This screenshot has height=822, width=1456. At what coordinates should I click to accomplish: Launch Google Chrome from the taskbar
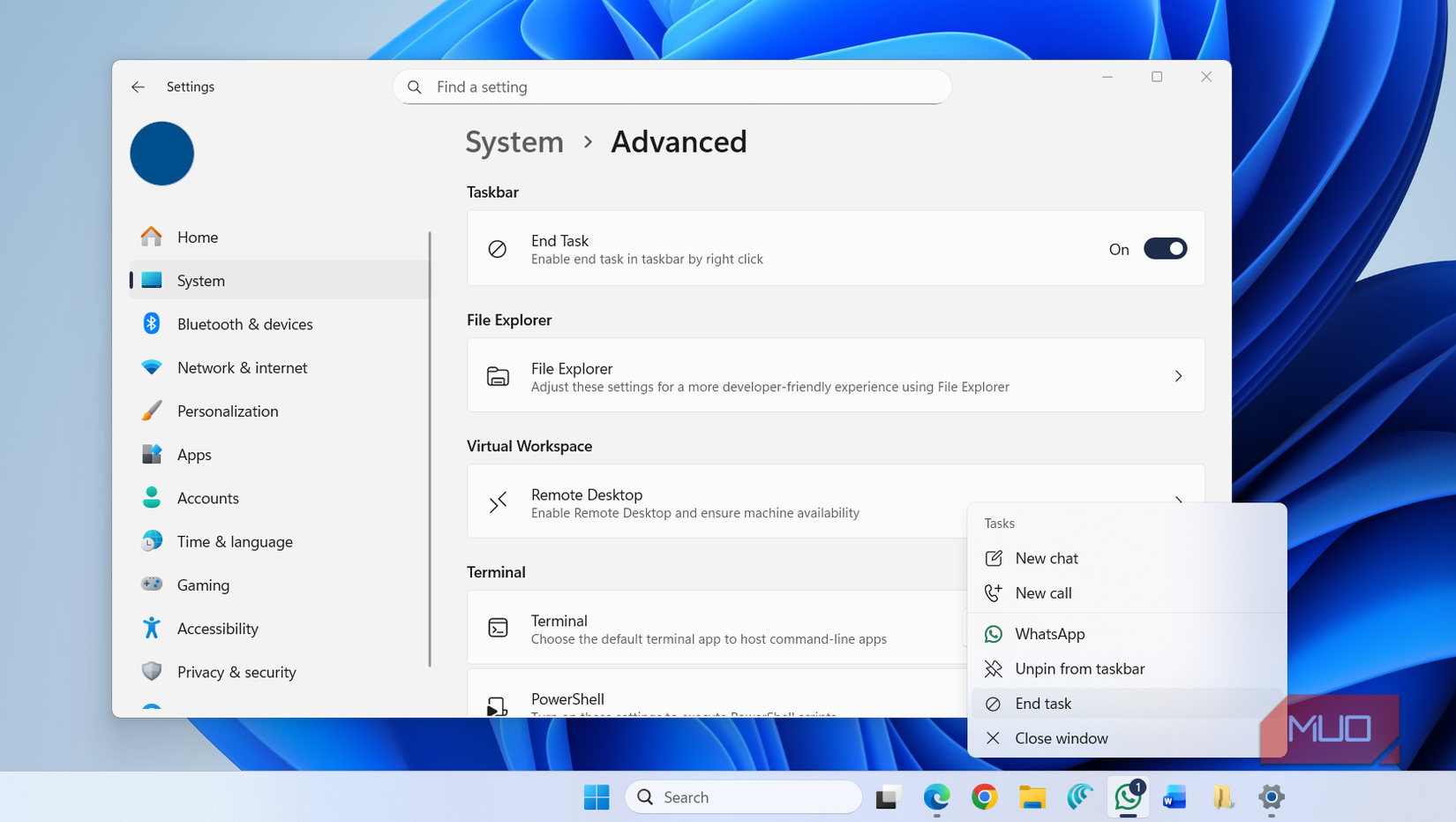tap(983, 796)
